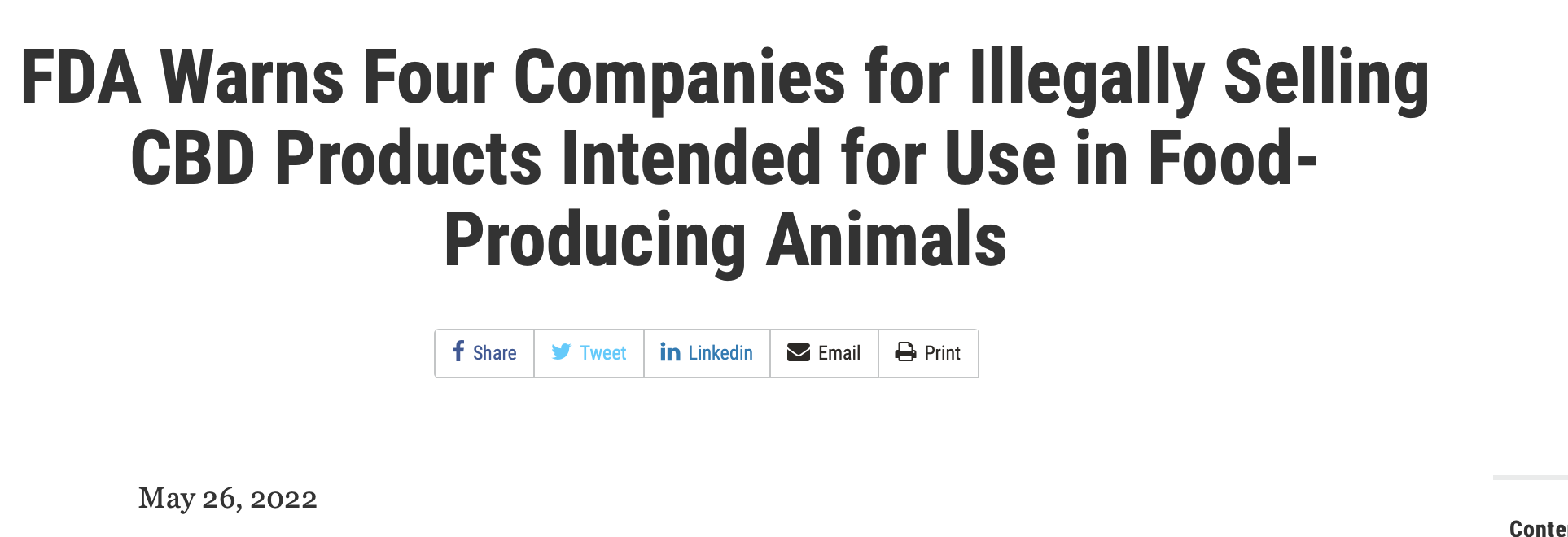Open the partially visible Content heading
The width and height of the screenshot is (1568, 537).
pos(1537,529)
